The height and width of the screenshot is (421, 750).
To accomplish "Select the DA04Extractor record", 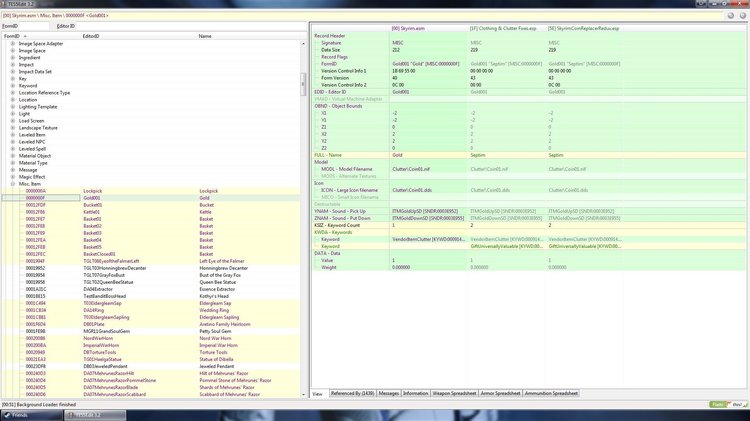I will pos(151,289).
